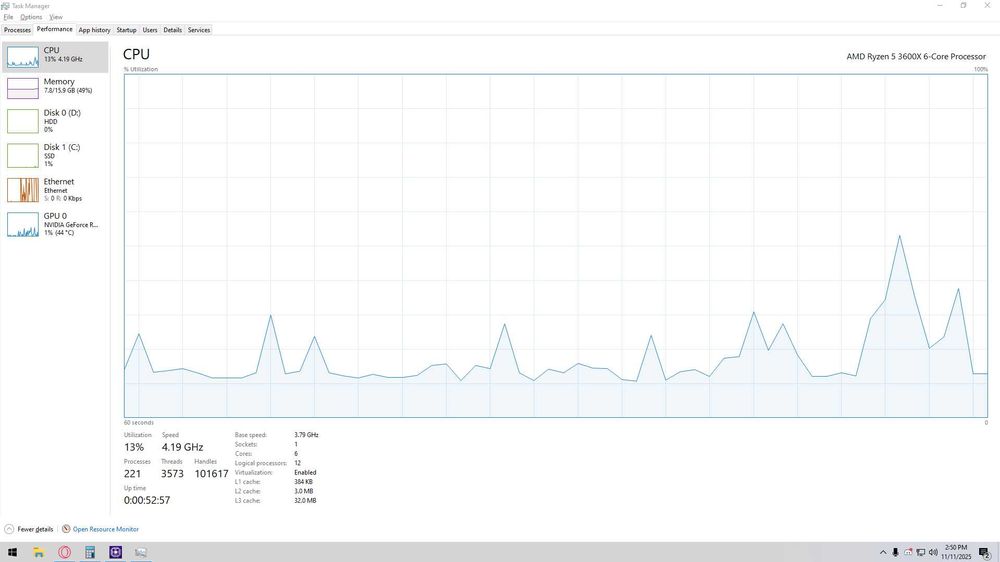Click AMD Ryzen 5 3600X processor name
1000x562 pixels.
916,57
